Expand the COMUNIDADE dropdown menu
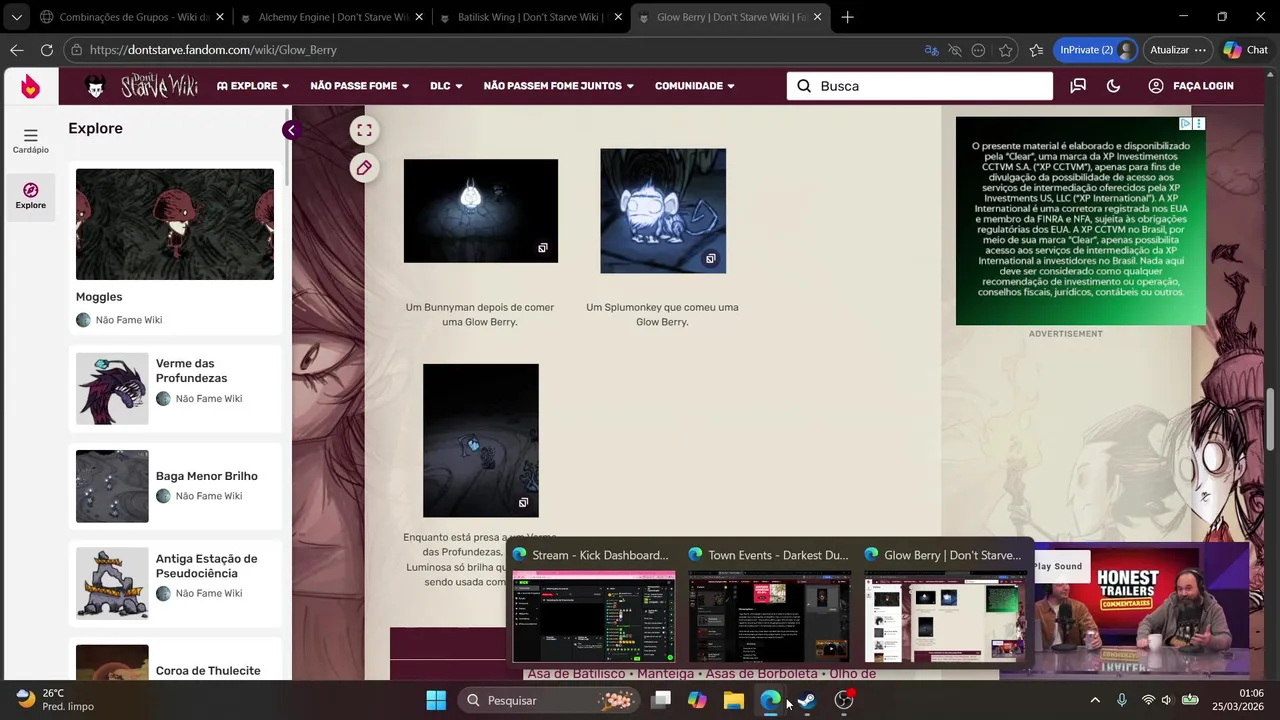Screen dimensions: 1280x720 pyautogui.click(x=695, y=86)
